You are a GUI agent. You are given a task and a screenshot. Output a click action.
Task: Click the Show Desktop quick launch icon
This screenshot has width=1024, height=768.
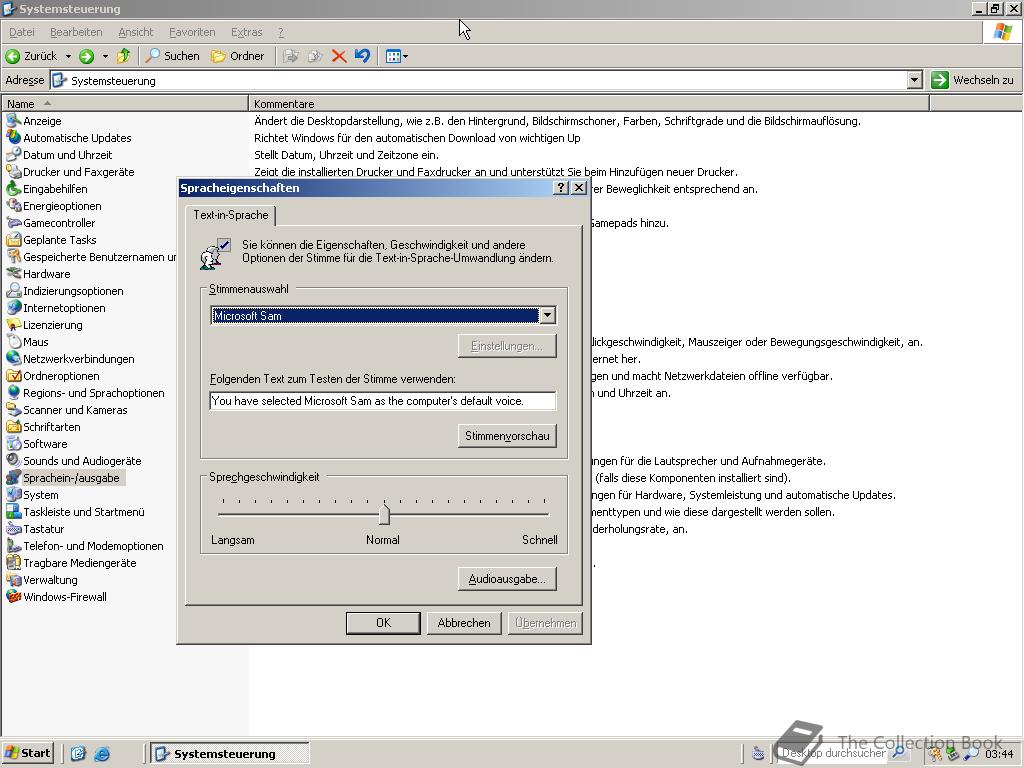78,754
